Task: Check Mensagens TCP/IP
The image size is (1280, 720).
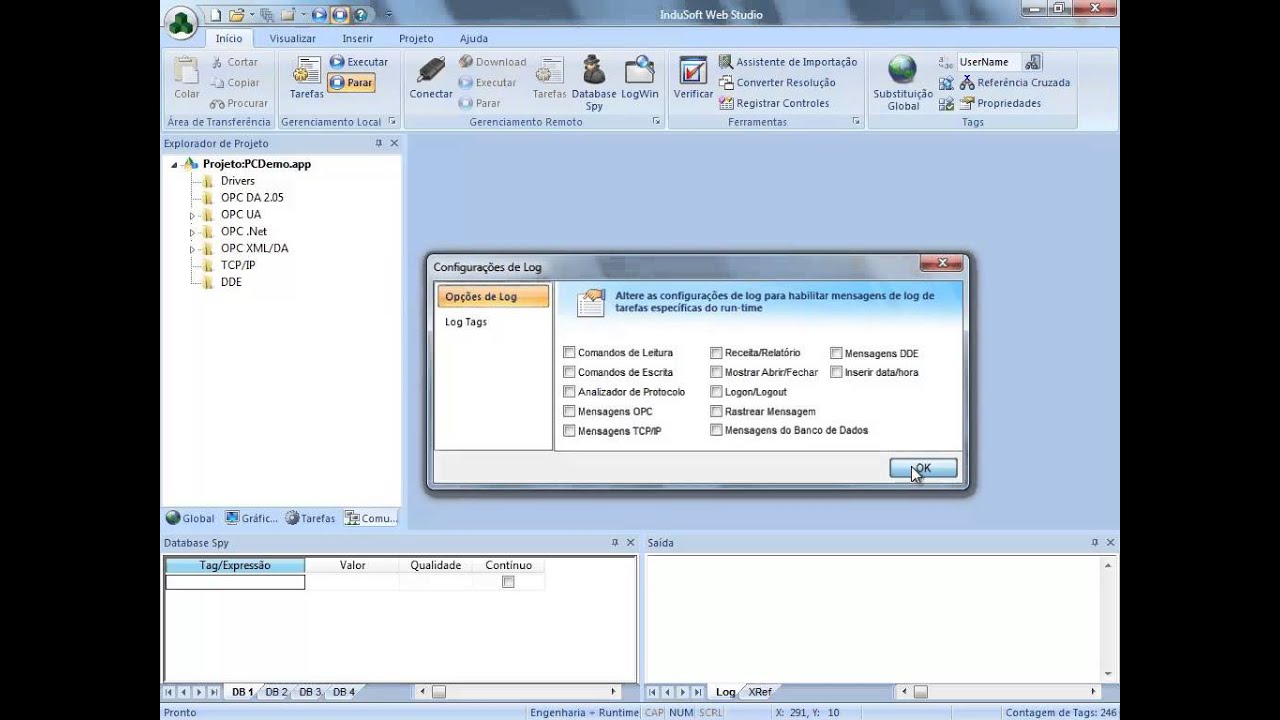Action: [569, 431]
